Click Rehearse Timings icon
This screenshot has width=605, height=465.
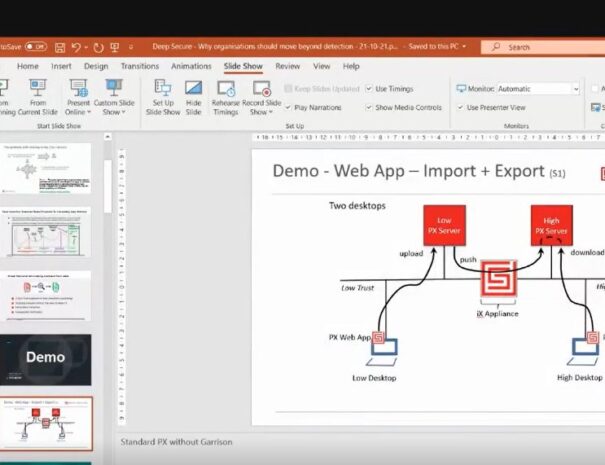point(226,88)
